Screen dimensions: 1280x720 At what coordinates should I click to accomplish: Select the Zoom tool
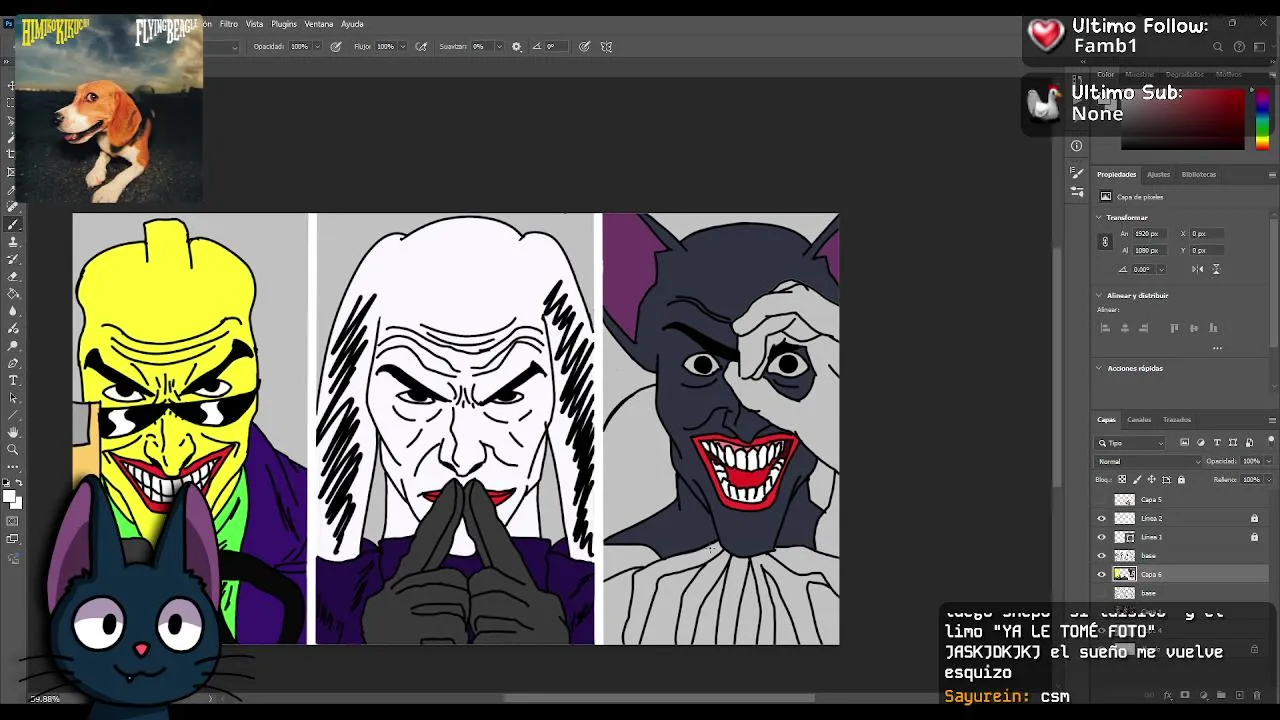(x=13, y=449)
